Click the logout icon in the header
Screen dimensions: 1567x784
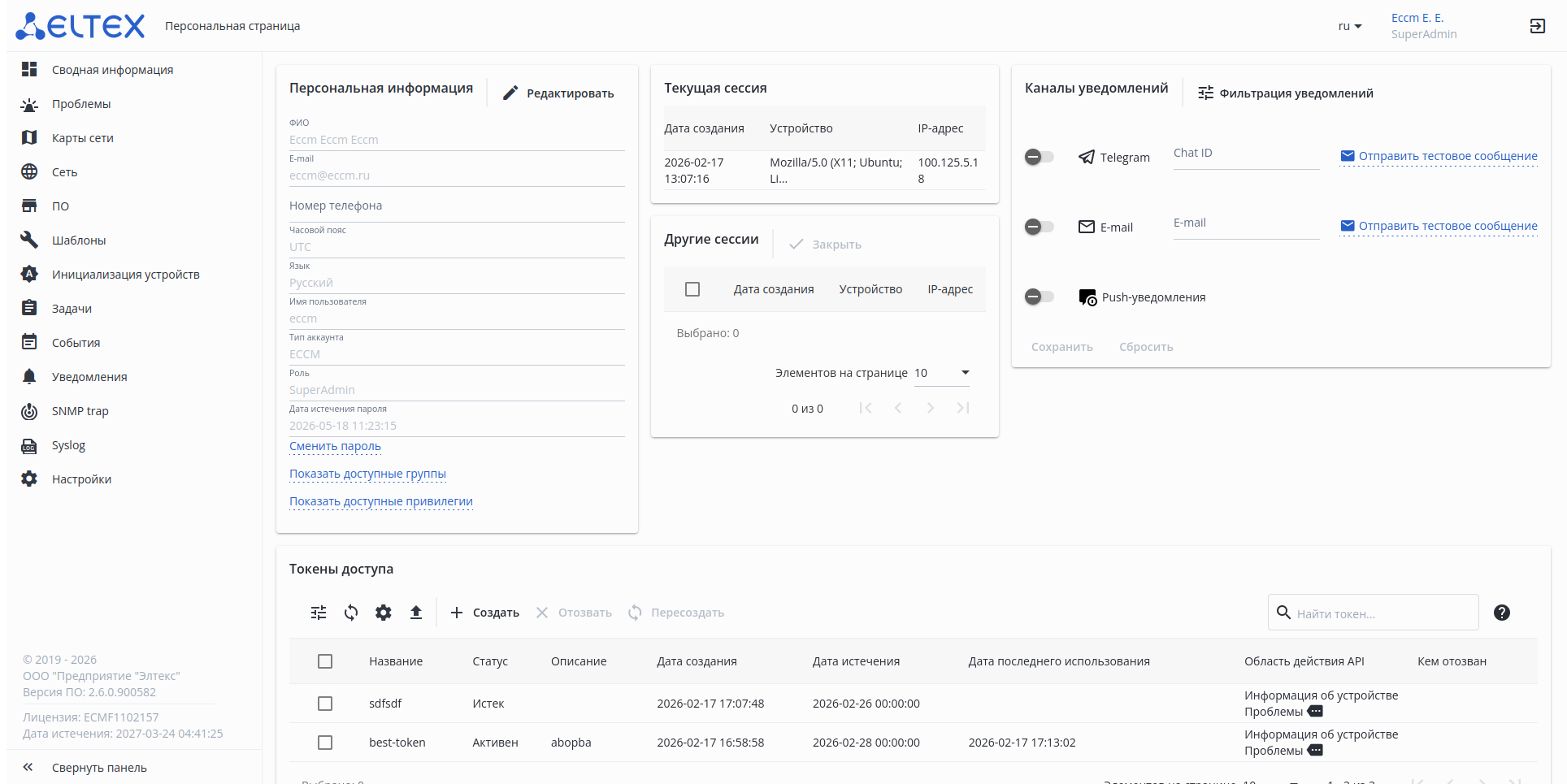(x=1537, y=26)
